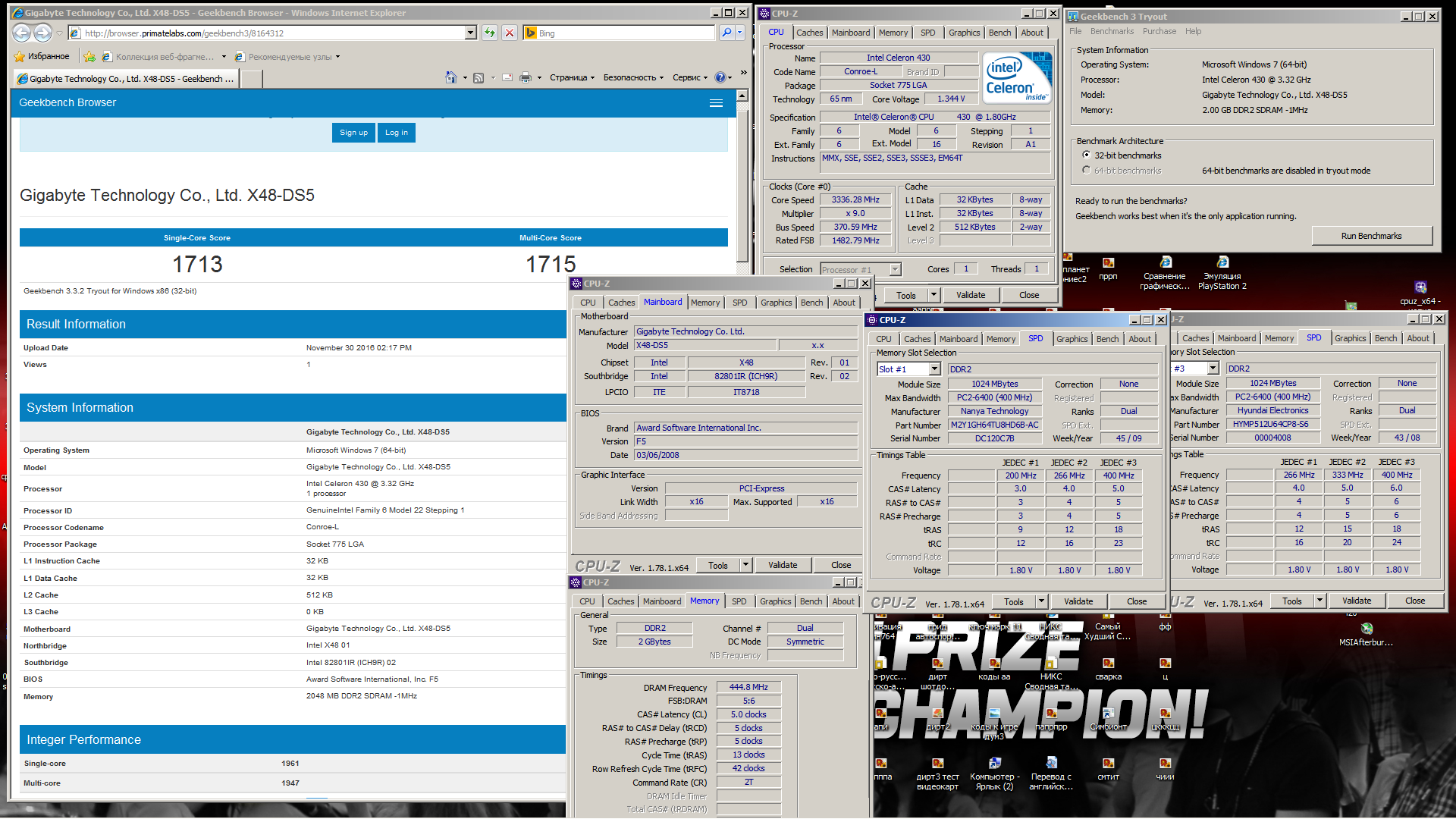
Task: Open the Purchase menu in Geekbench 3 Tryout
Action: pyautogui.click(x=1159, y=31)
